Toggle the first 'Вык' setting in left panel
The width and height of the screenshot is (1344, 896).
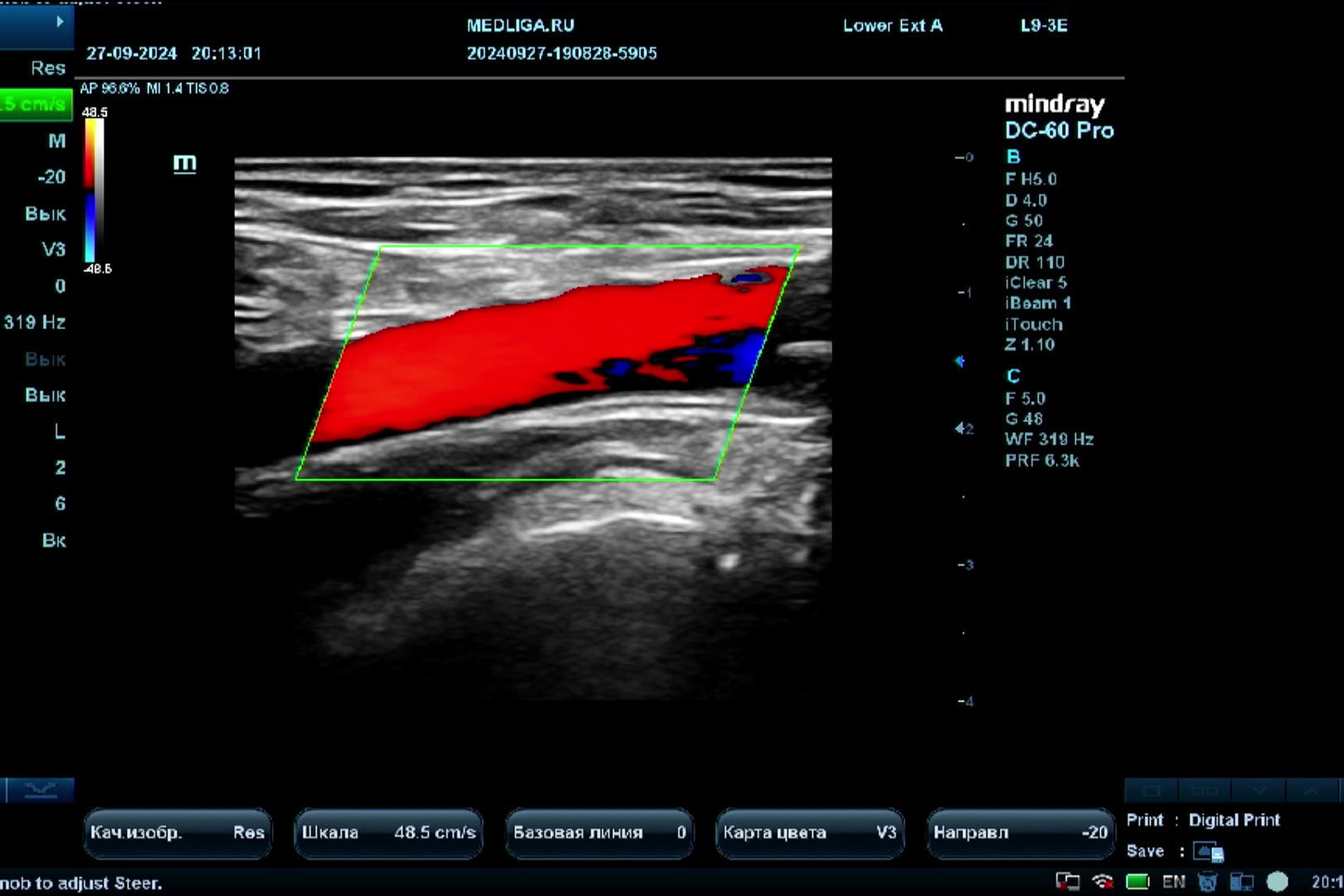pos(45,214)
